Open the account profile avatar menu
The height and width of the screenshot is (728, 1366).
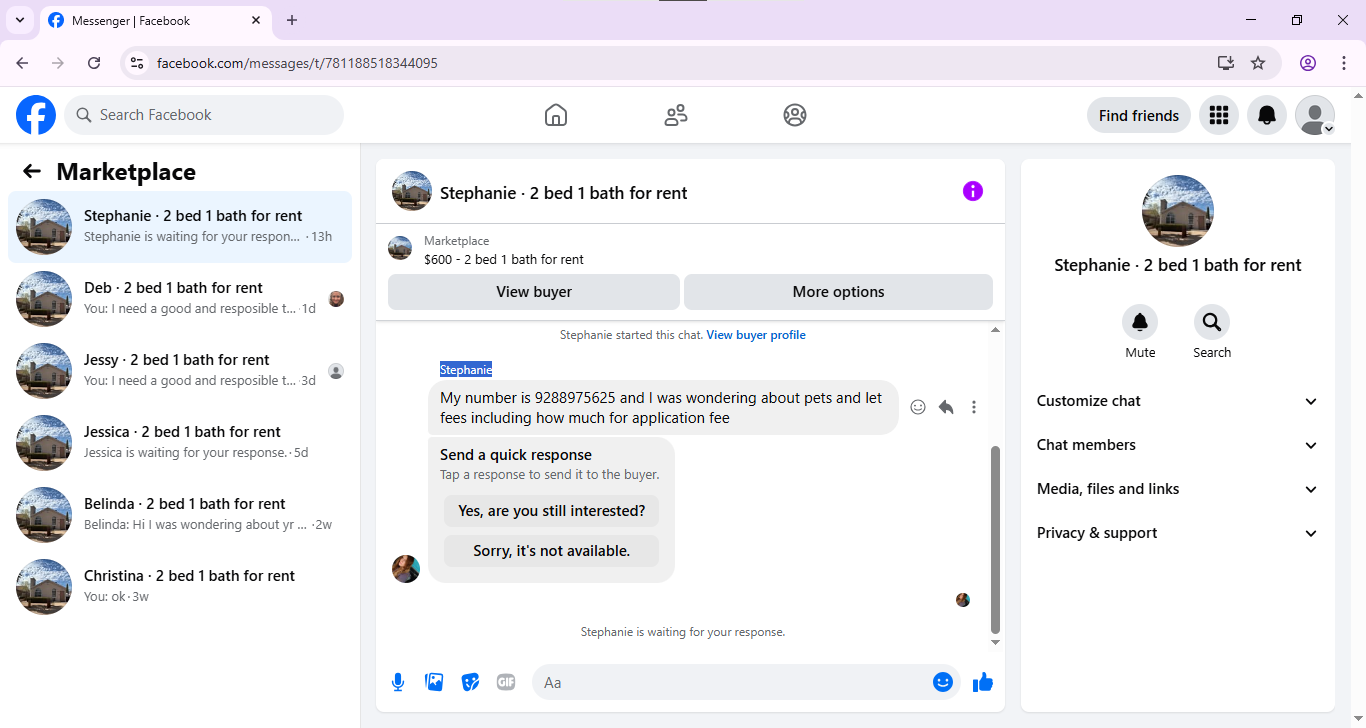1315,115
